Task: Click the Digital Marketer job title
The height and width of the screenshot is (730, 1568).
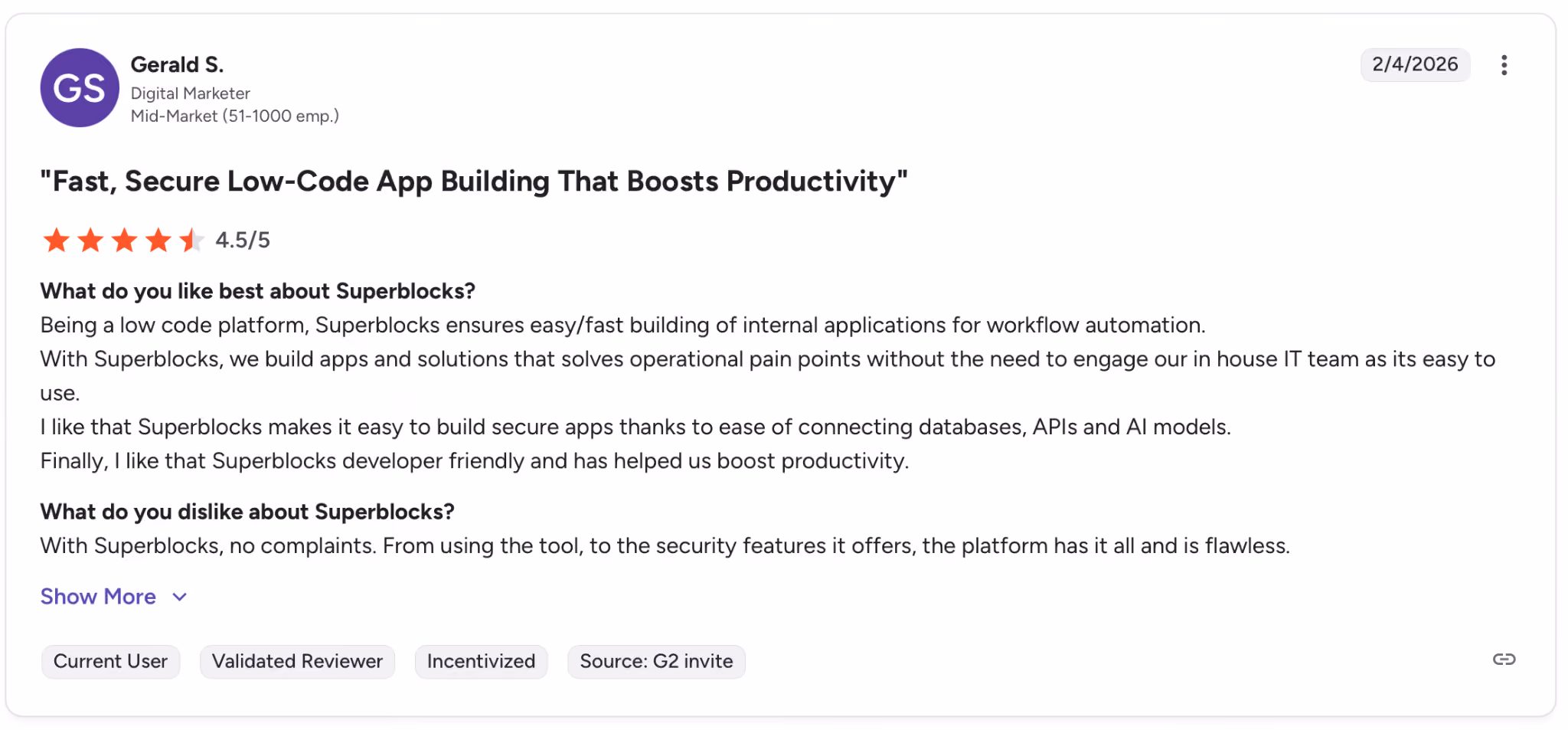Action: click(x=190, y=93)
